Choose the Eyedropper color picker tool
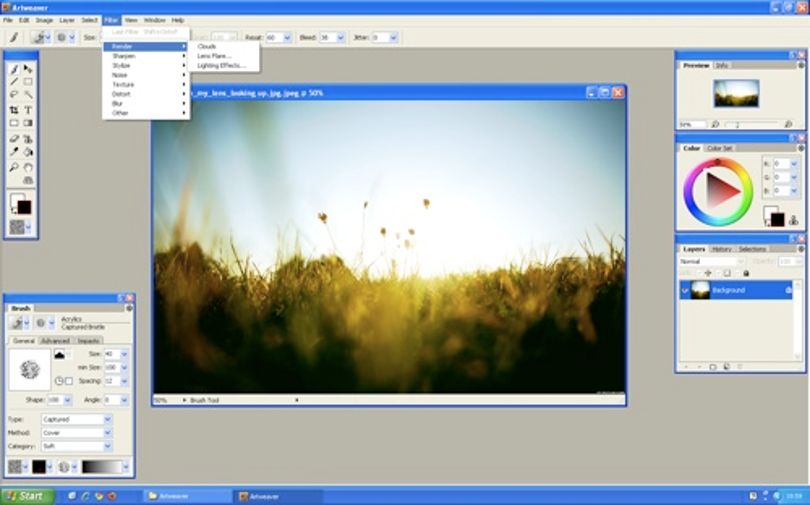The height and width of the screenshot is (505, 810). [14, 152]
